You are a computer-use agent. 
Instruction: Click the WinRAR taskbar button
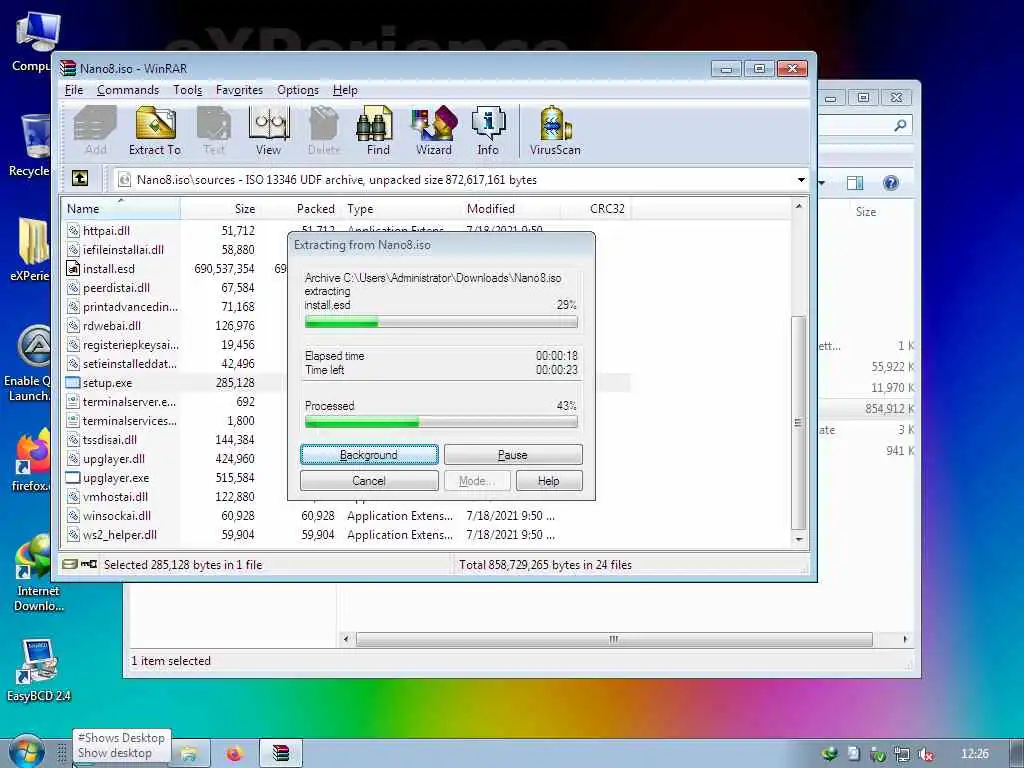281,754
